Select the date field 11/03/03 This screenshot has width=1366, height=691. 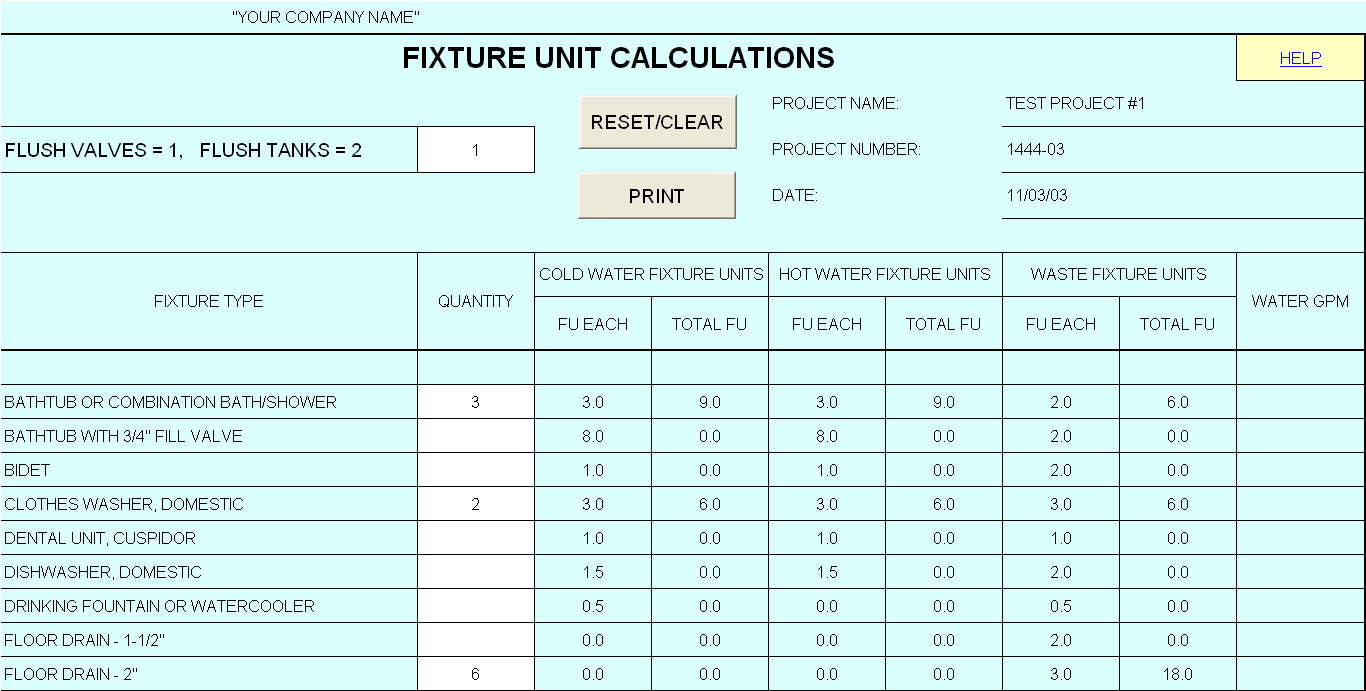1184,195
